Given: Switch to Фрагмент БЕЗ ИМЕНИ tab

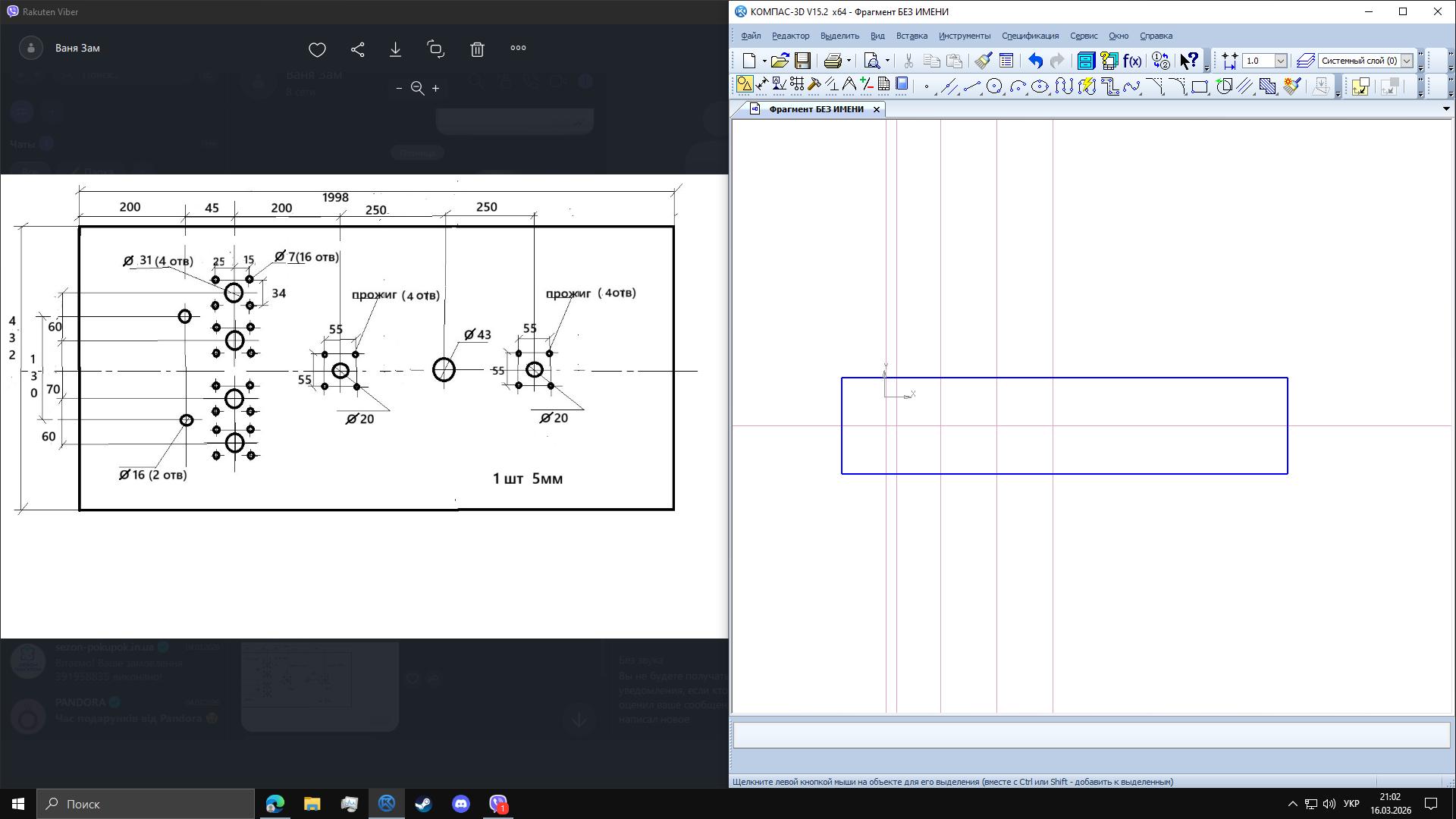Looking at the screenshot, I should tap(816, 109).
